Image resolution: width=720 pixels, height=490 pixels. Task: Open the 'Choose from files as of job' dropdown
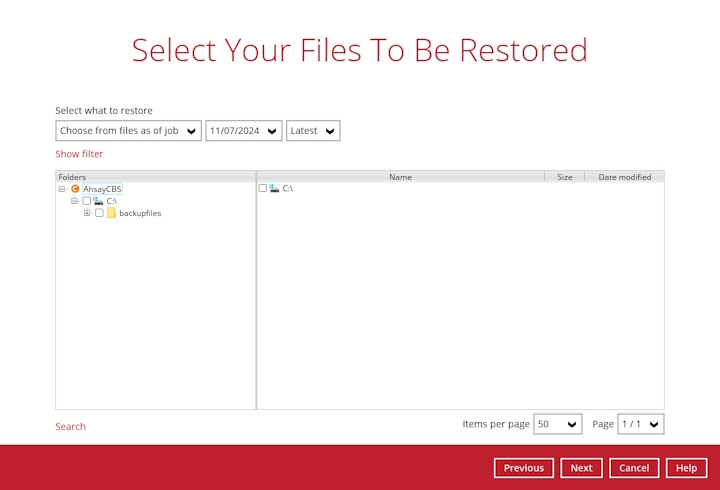128,131
